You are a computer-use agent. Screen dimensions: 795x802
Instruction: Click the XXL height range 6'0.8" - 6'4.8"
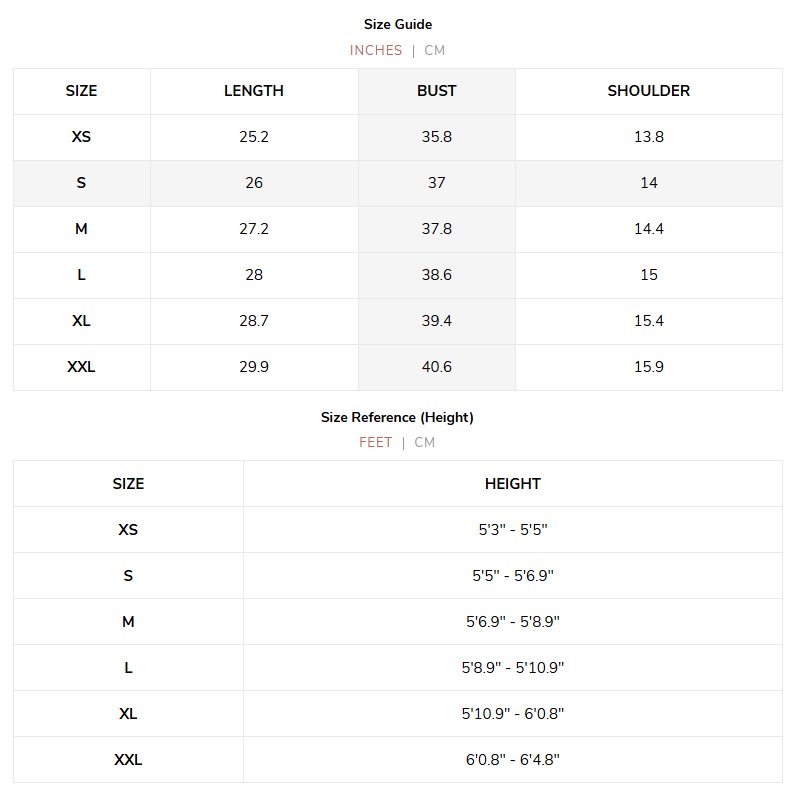coord(513,760)
